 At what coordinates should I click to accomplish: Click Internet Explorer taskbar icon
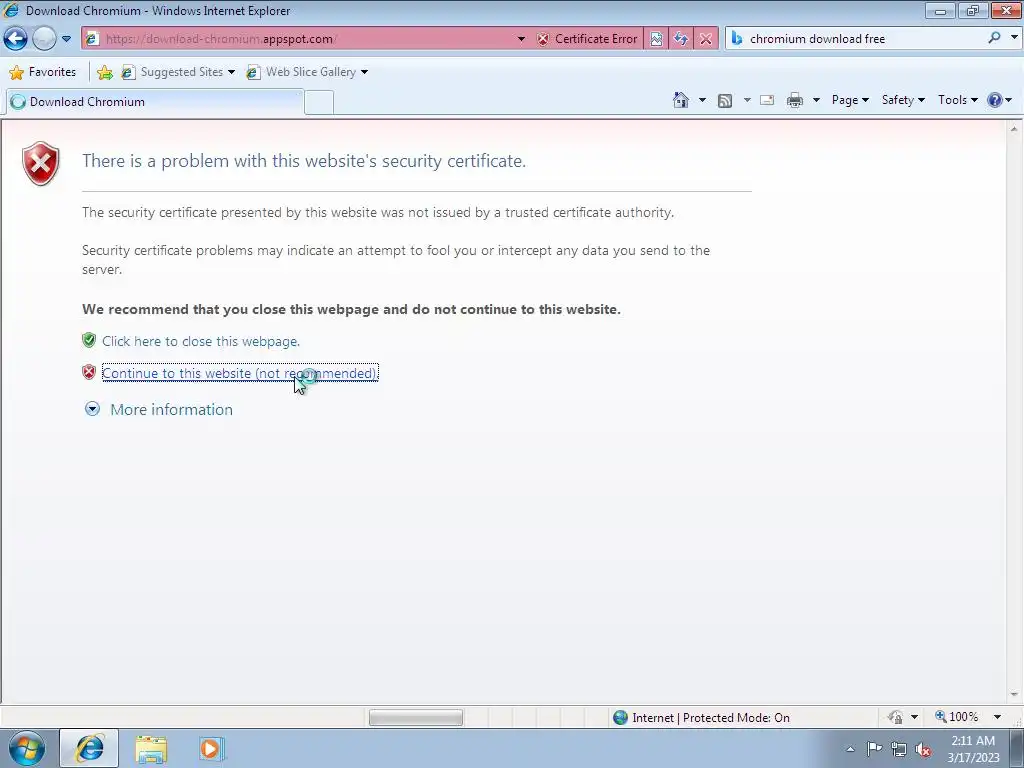[x=89, y=748]
